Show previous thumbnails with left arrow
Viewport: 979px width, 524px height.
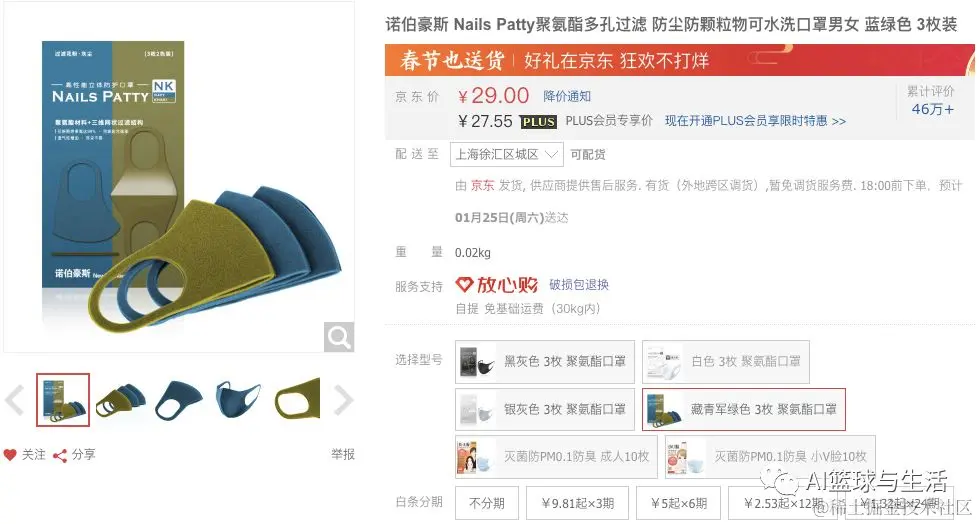tap(14, 400)
